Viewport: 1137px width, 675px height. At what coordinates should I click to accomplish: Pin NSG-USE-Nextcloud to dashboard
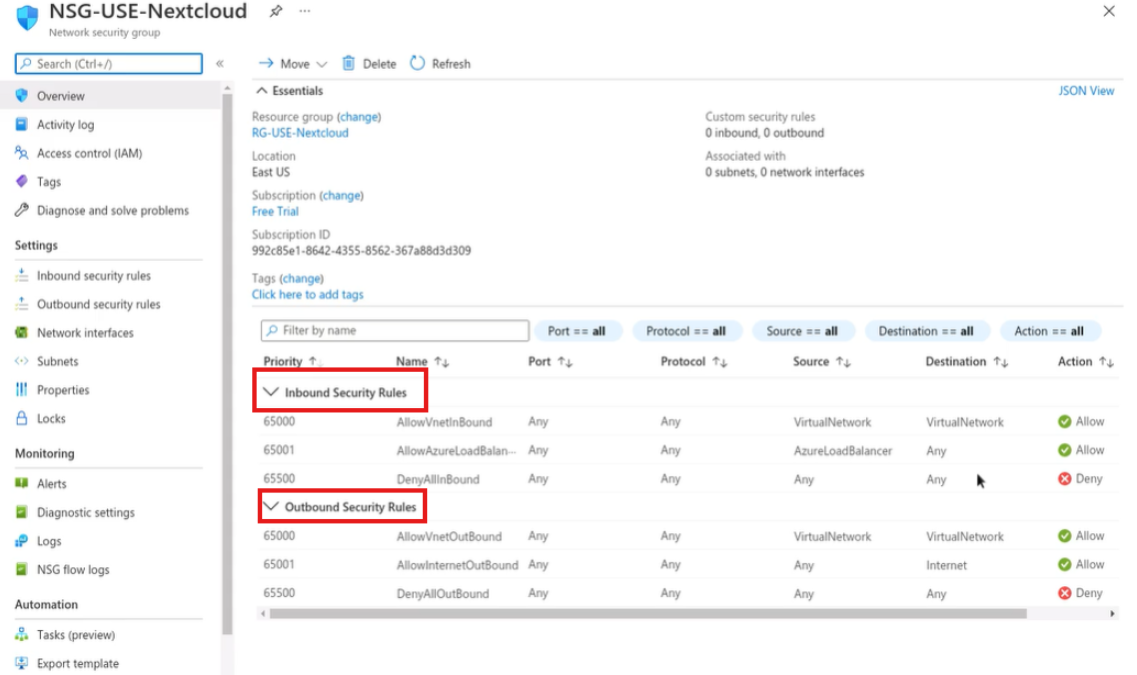point(276,12)
